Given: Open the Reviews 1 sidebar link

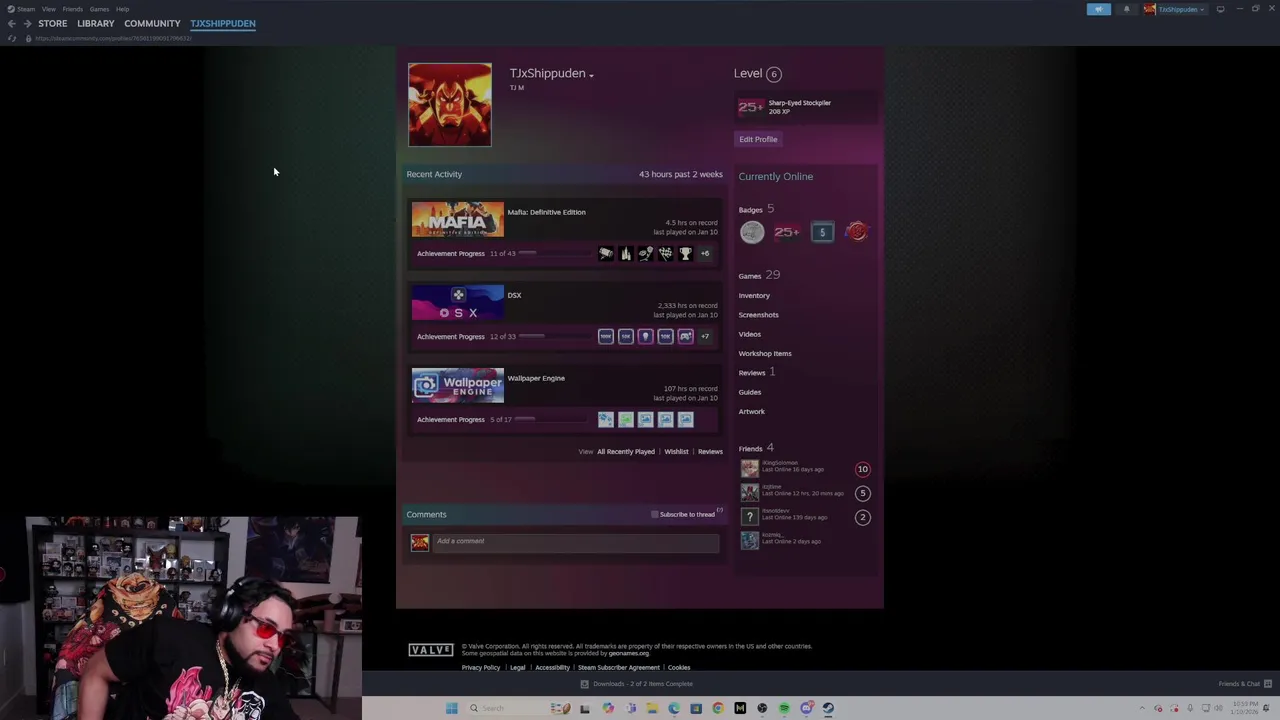Looking at the screenshot, I should click(x=757, y=372).
